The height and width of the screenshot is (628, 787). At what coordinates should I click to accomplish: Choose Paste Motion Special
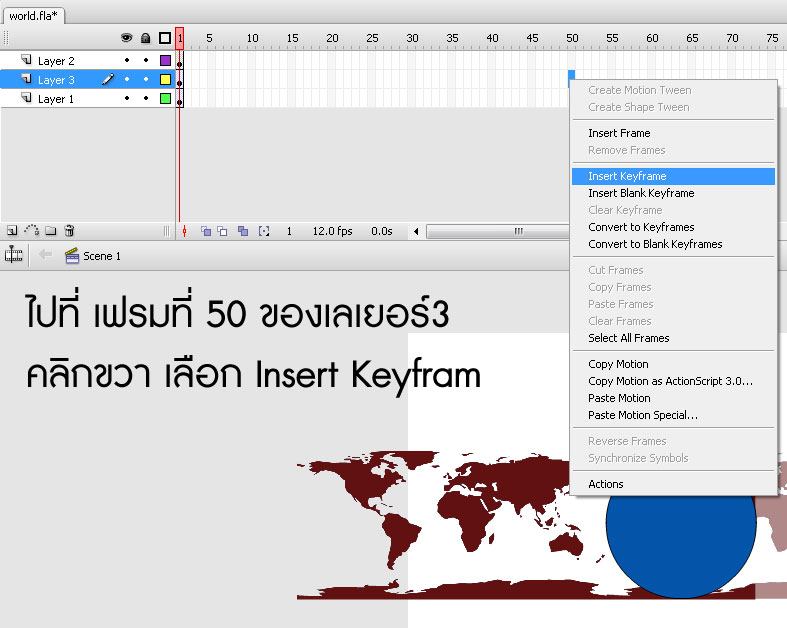pos(673,416)
